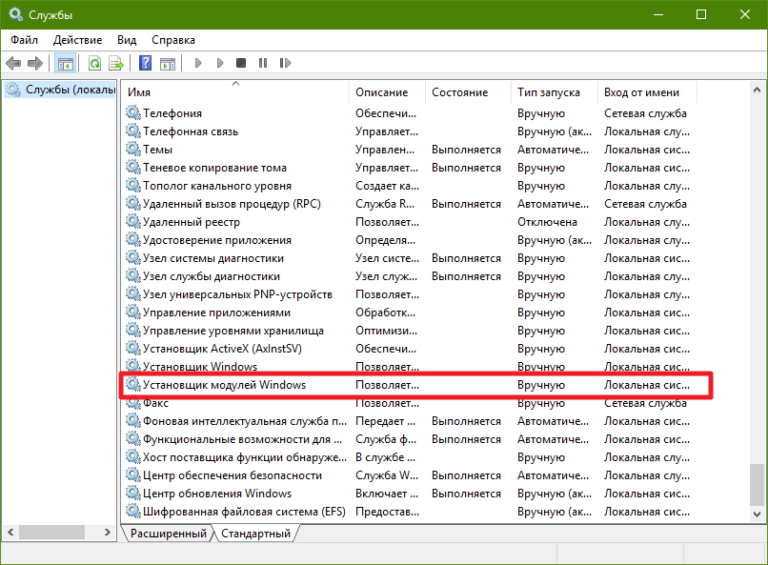Screen dimensions: 768x565
Task: Click the Export list toolbar icon
Action: pos(116,63)
